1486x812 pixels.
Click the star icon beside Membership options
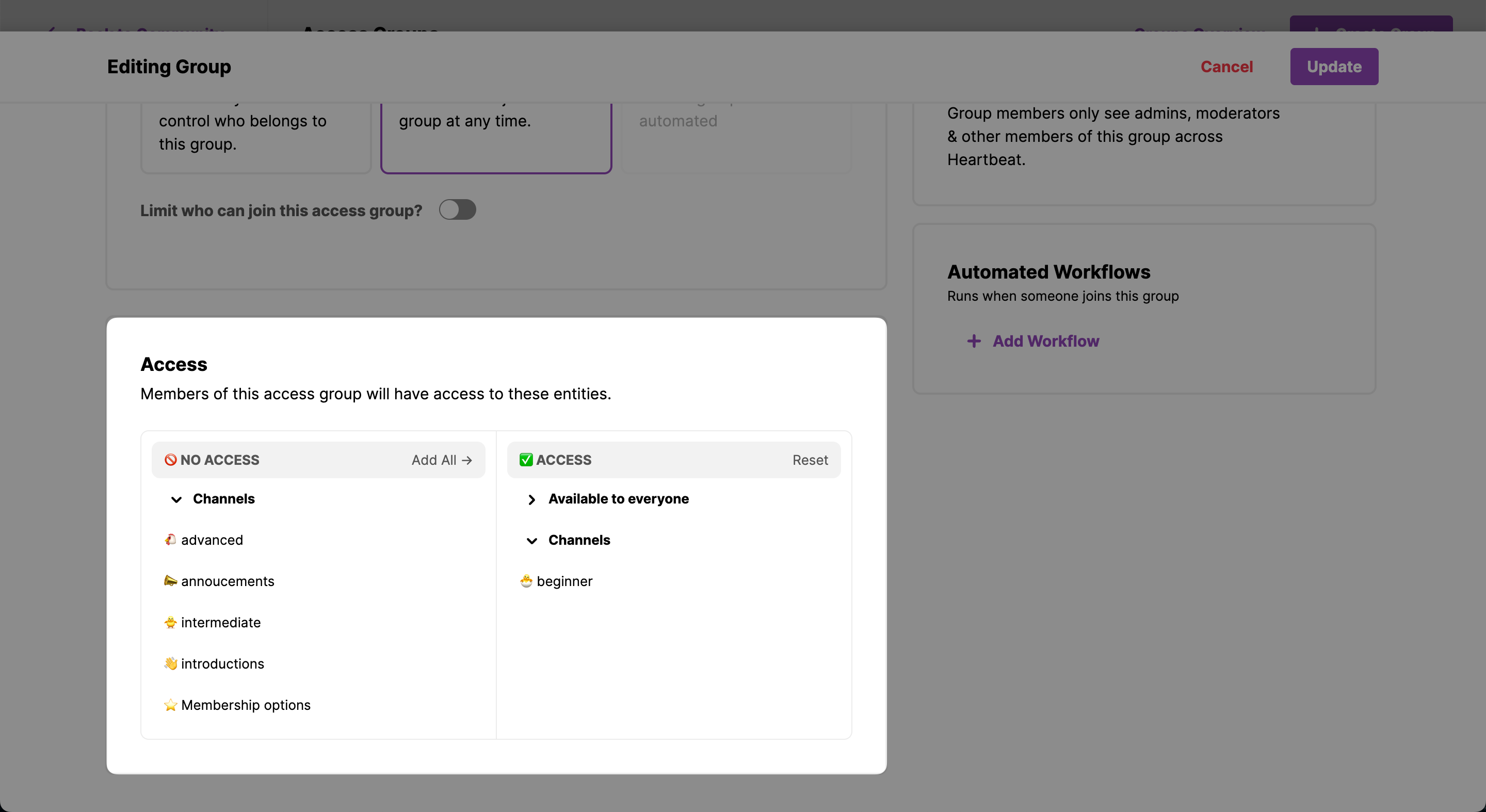(x=170, y=705)
